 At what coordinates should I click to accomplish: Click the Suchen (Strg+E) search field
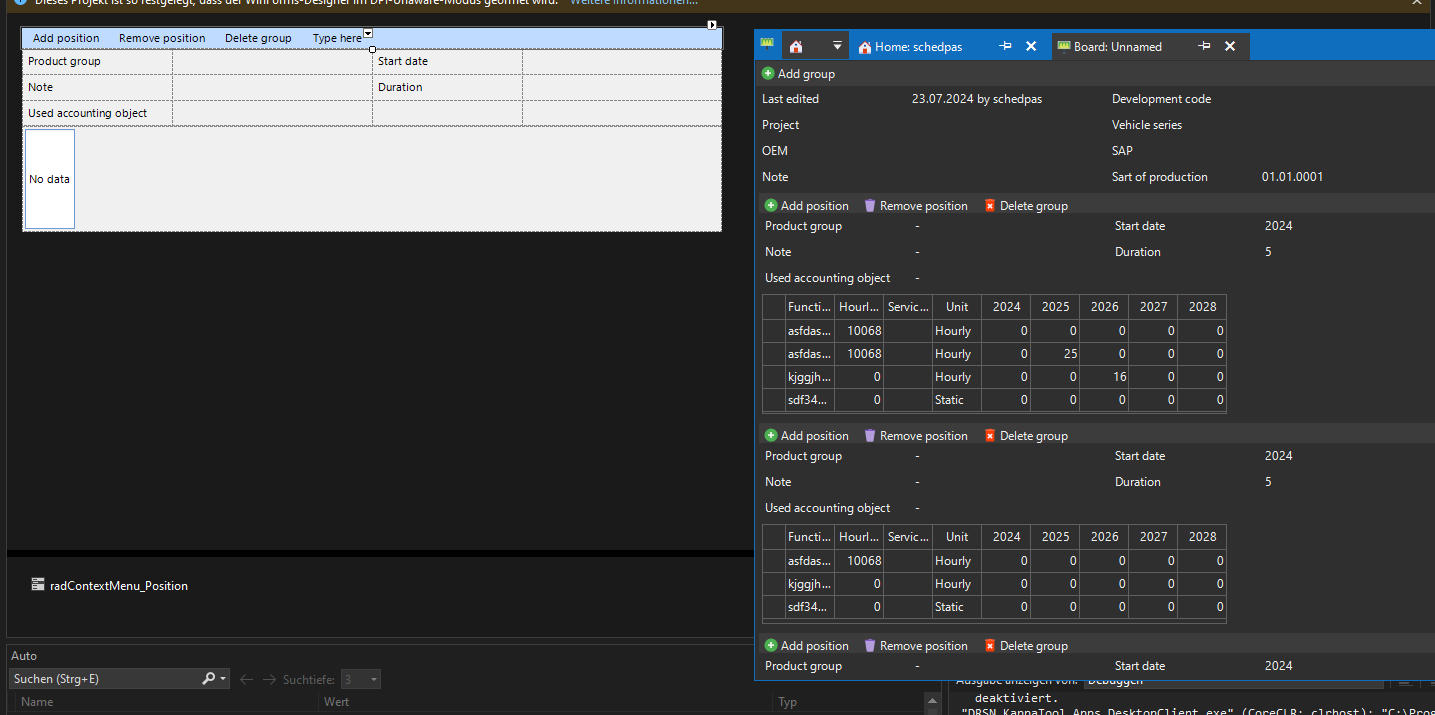click(x=104, y=679)
